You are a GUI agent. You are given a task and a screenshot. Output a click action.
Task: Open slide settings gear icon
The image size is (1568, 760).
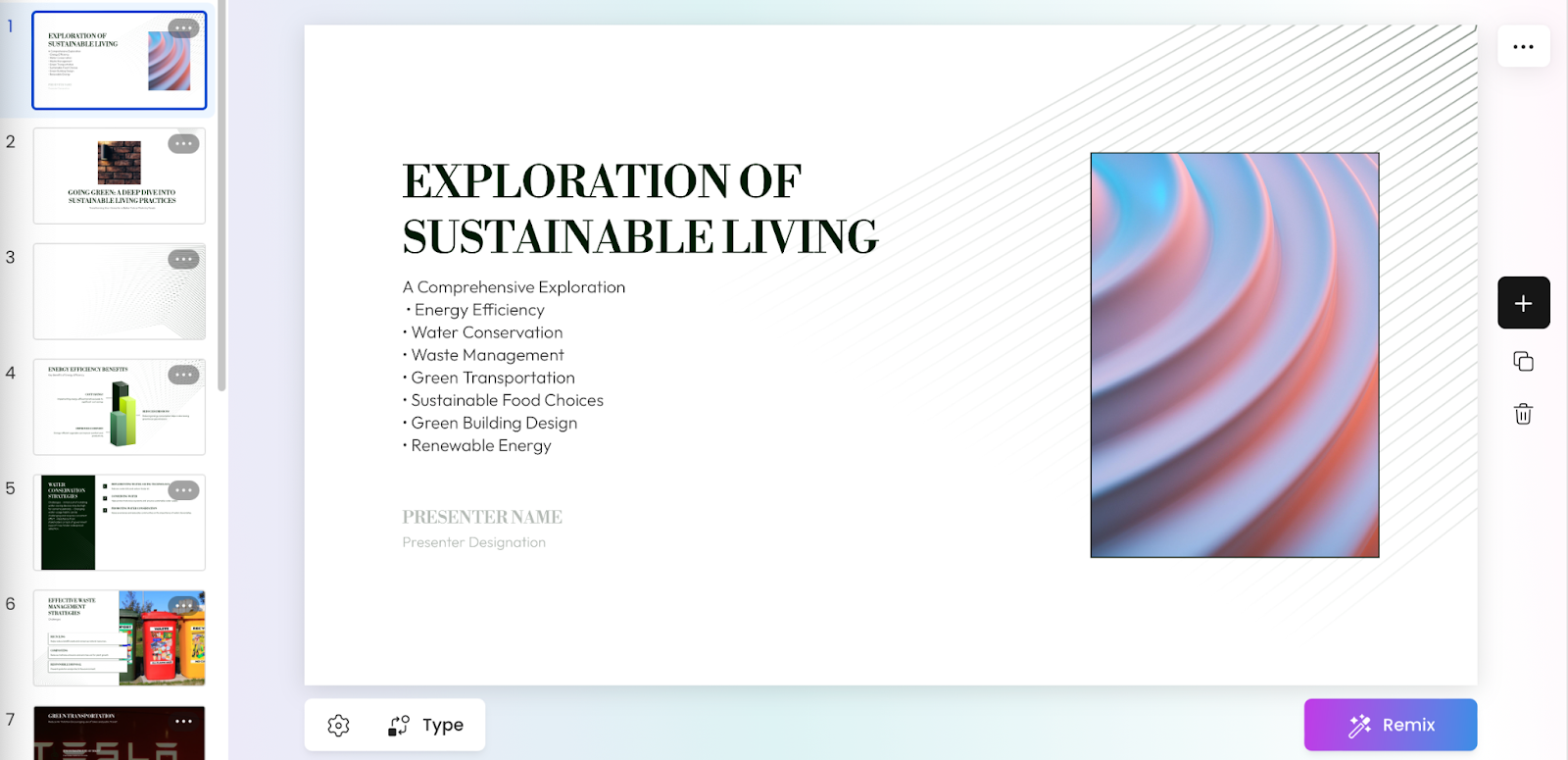(338, 726)
